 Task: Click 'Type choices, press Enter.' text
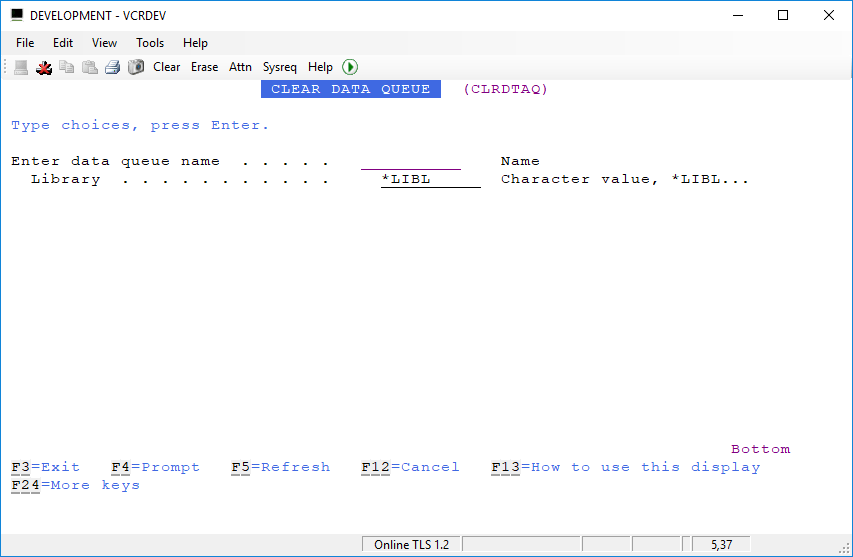(140, 126)
